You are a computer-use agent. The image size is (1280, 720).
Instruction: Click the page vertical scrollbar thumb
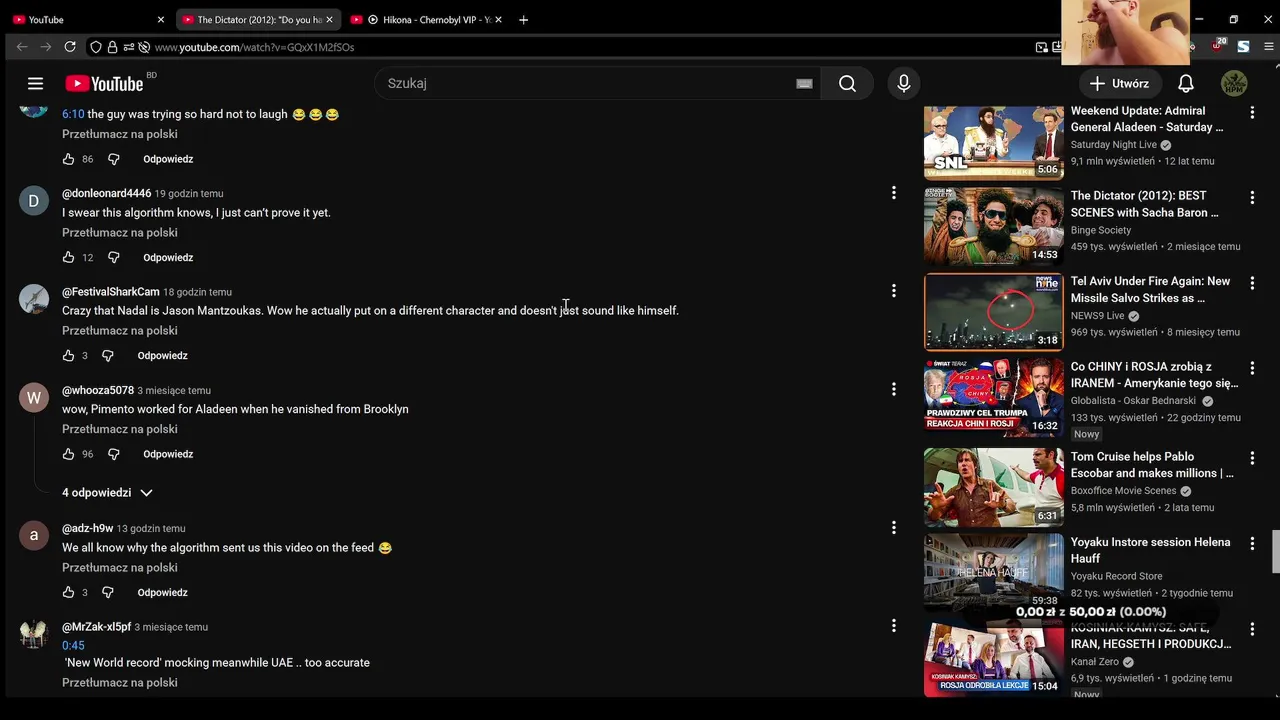coord(1275,552)
